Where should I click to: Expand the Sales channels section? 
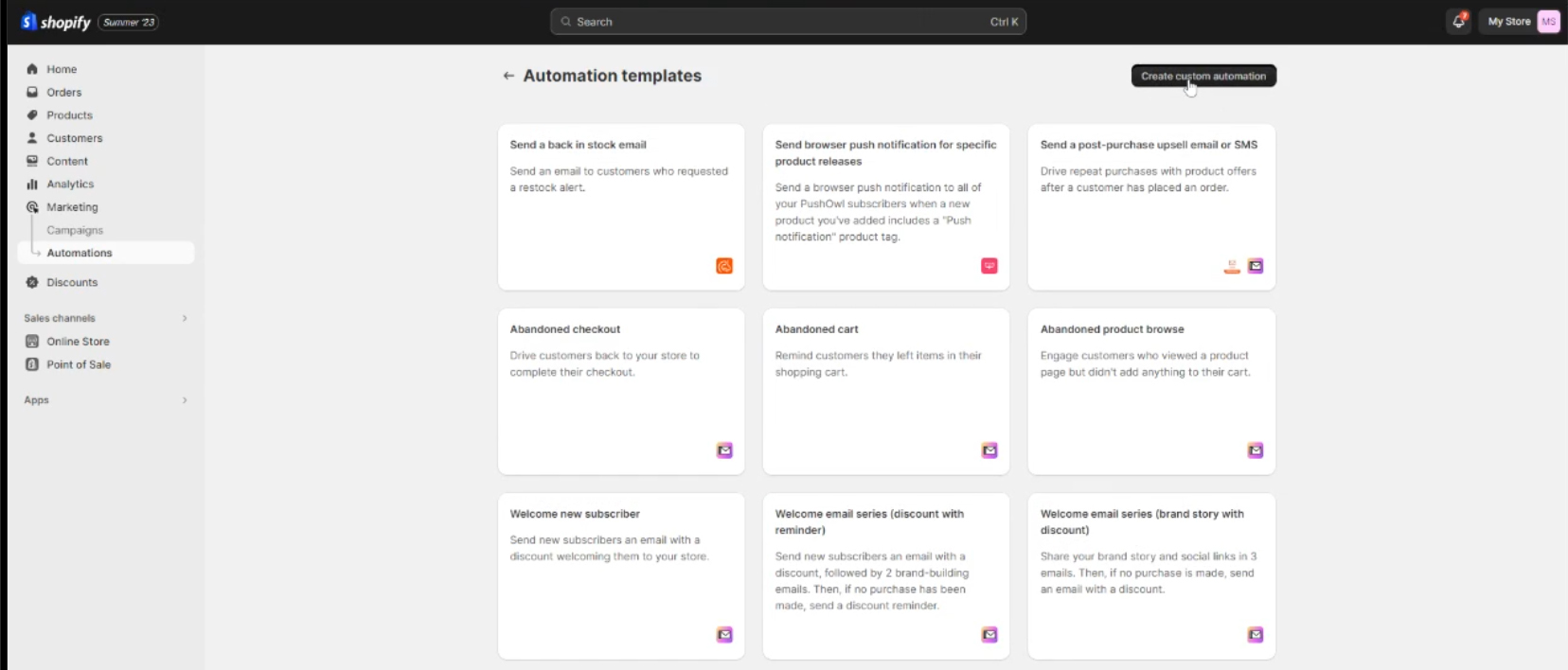pyautogui.click(x=185, y=318)
